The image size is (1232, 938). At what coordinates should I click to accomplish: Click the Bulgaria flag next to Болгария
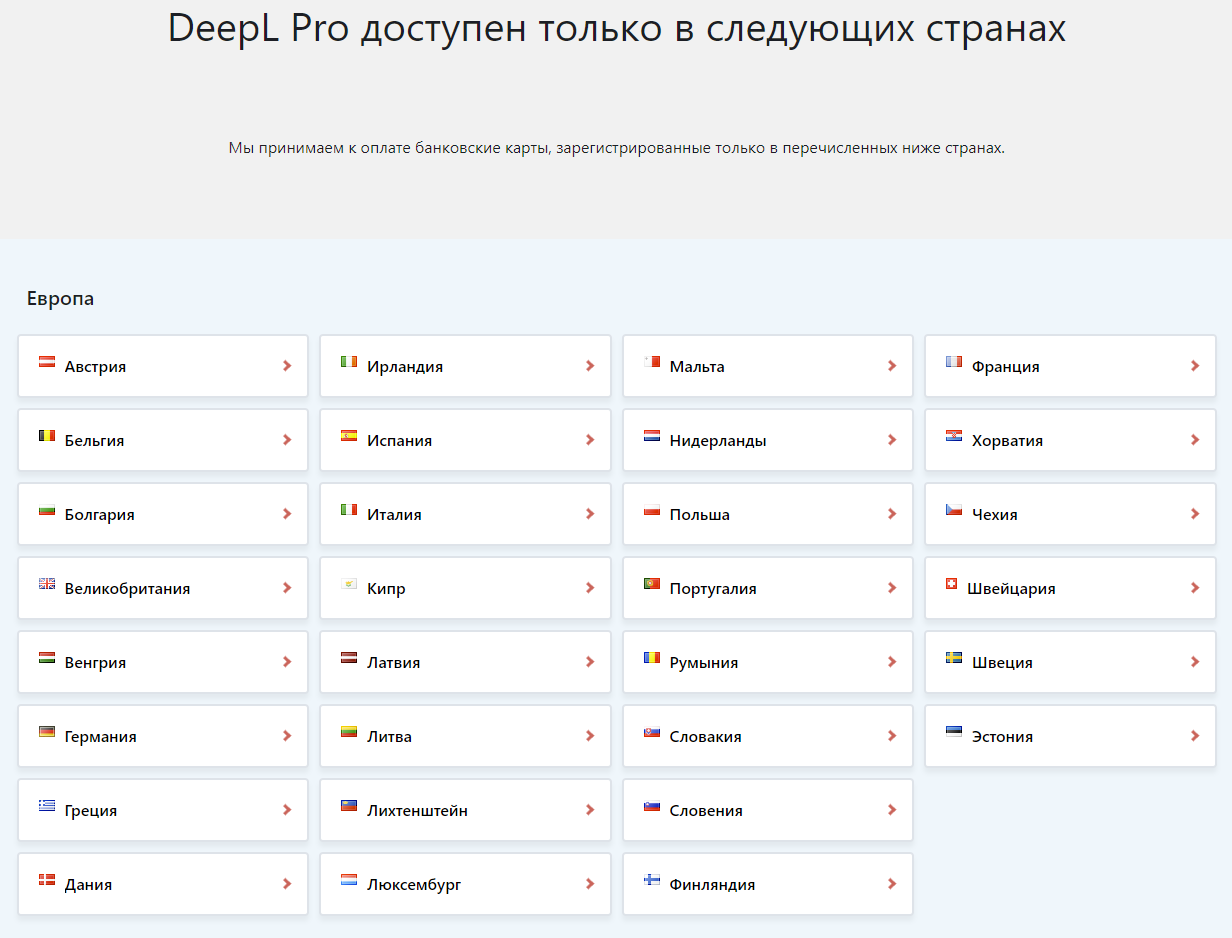pos(47,510)
